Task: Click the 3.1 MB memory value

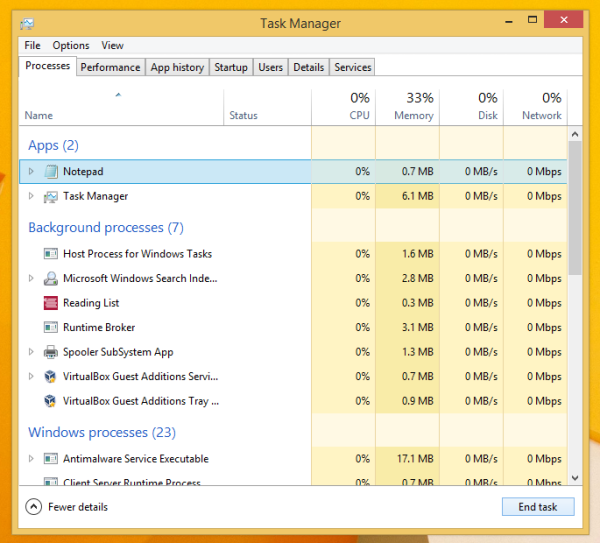Action: click(417, 328)
